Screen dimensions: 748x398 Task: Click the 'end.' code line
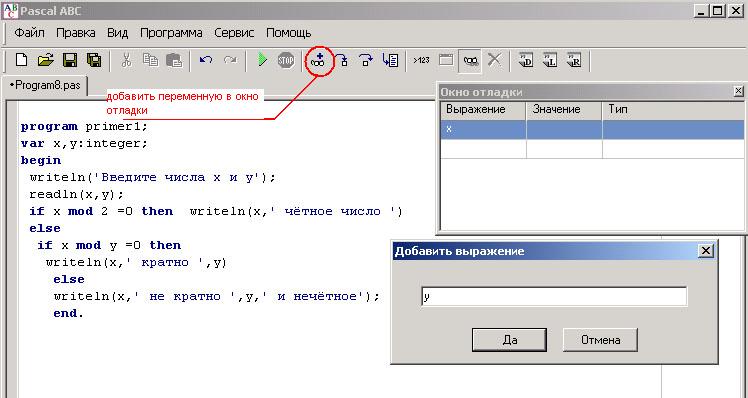coord(69,313)
